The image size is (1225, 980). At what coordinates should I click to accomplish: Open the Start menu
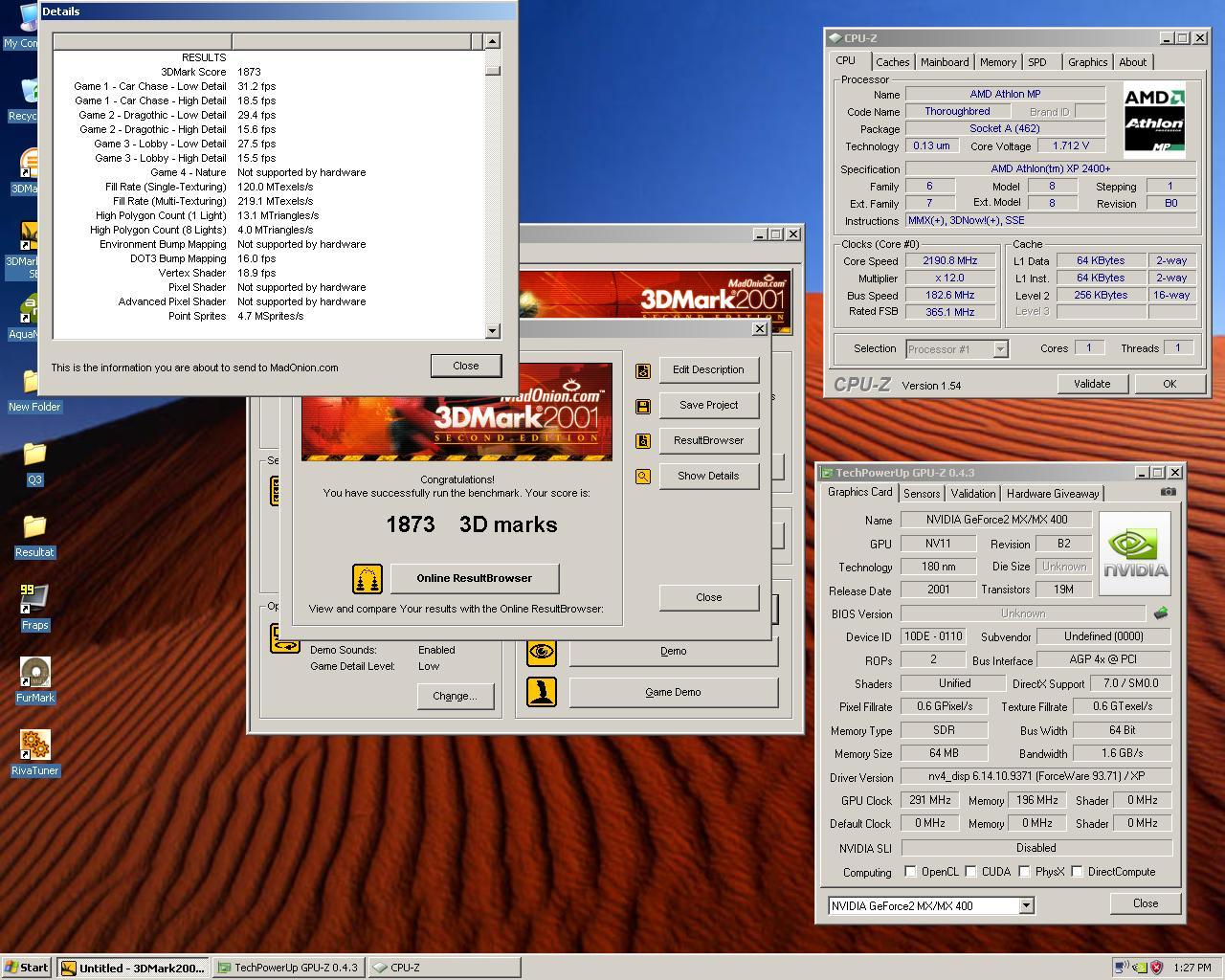[27, 968]
